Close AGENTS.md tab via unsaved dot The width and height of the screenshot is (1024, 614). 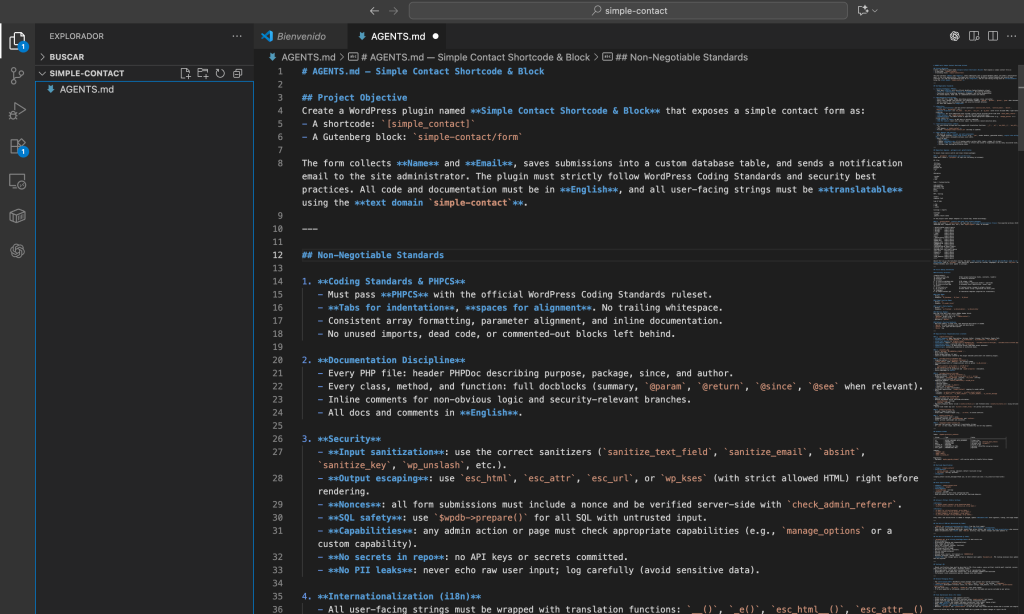click(436, 37)
